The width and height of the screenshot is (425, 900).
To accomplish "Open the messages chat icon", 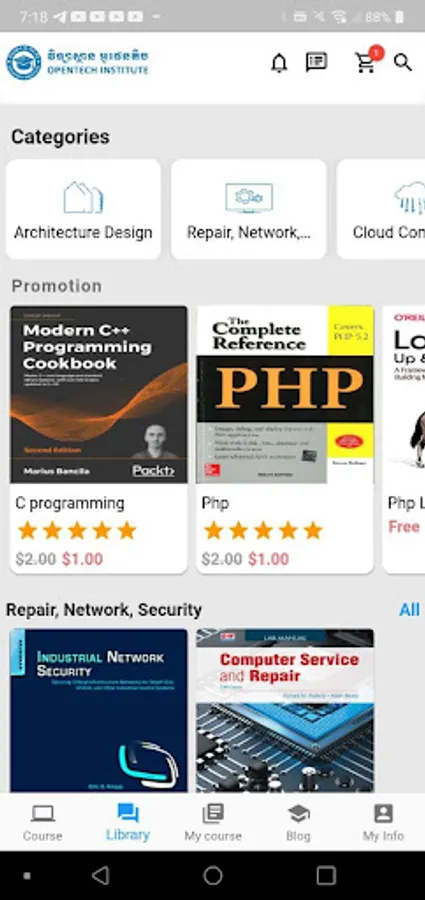I will (x=316, y=62).
